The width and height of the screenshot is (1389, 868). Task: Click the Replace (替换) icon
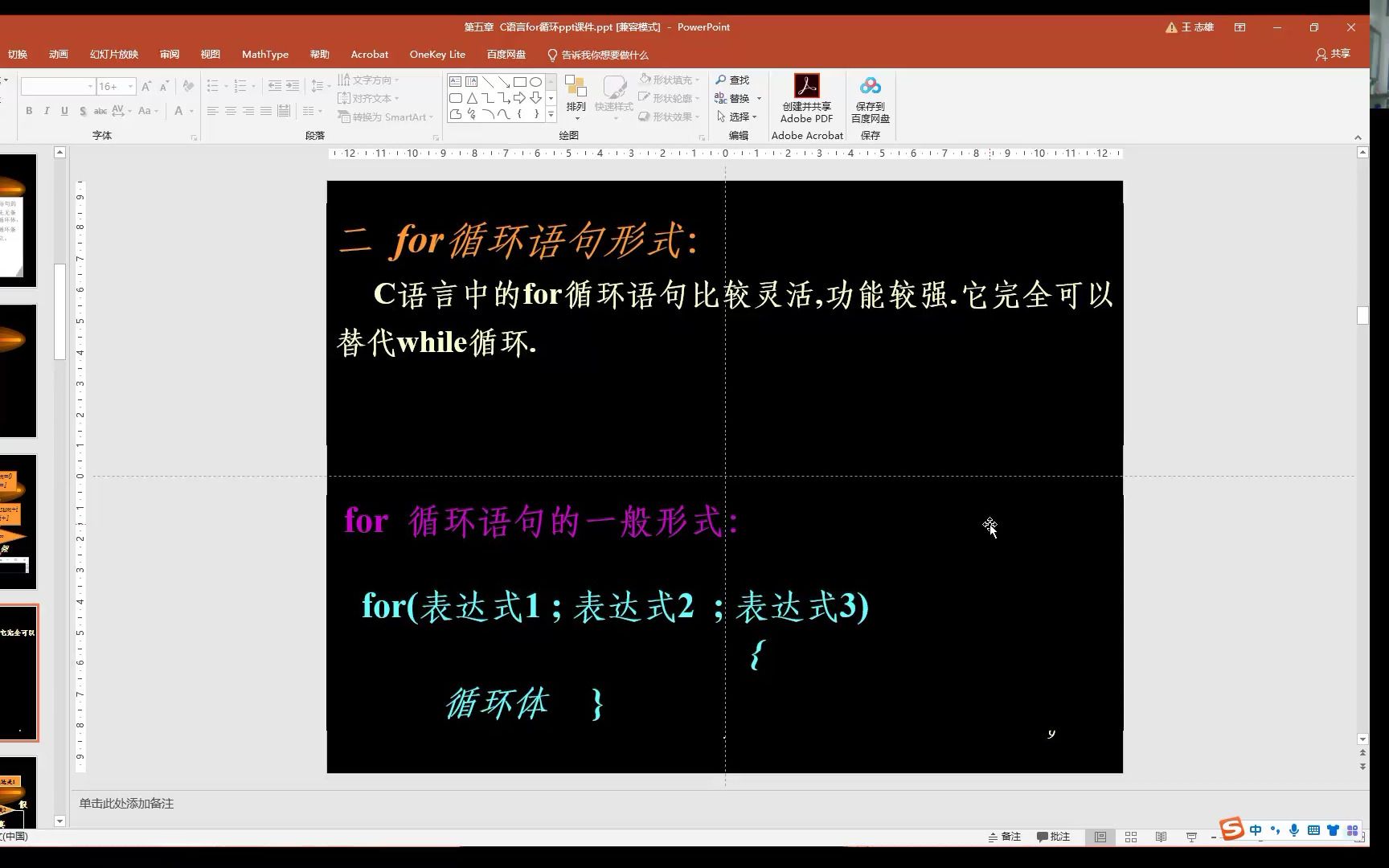[736, 97]
